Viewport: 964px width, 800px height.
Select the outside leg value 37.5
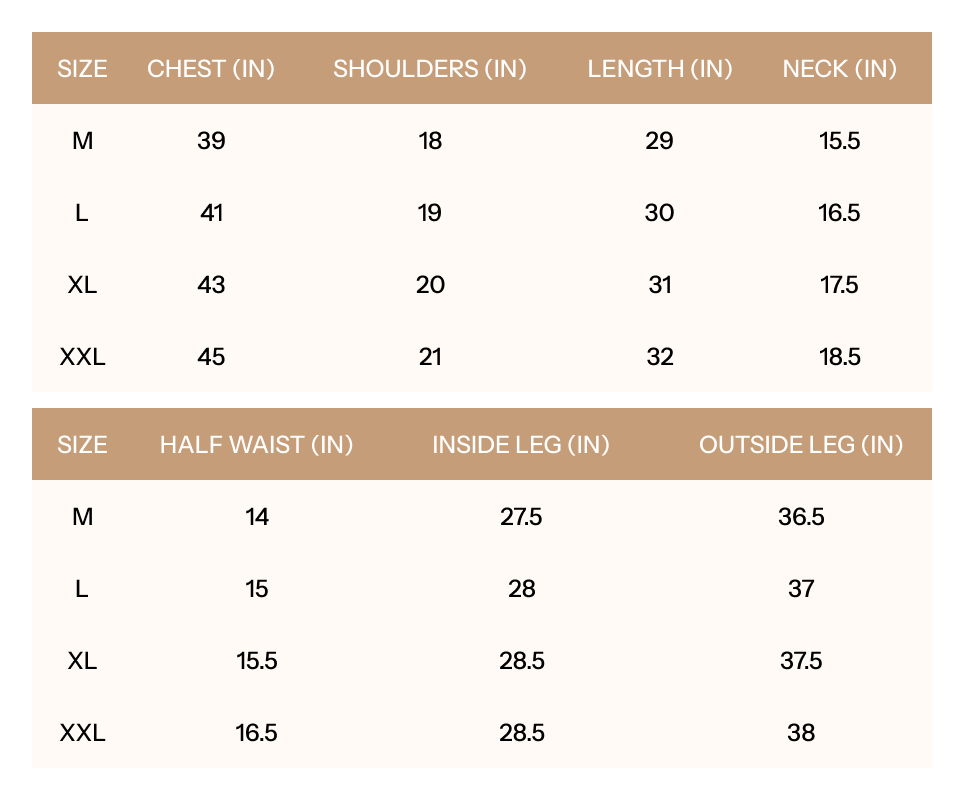(801, 661)
